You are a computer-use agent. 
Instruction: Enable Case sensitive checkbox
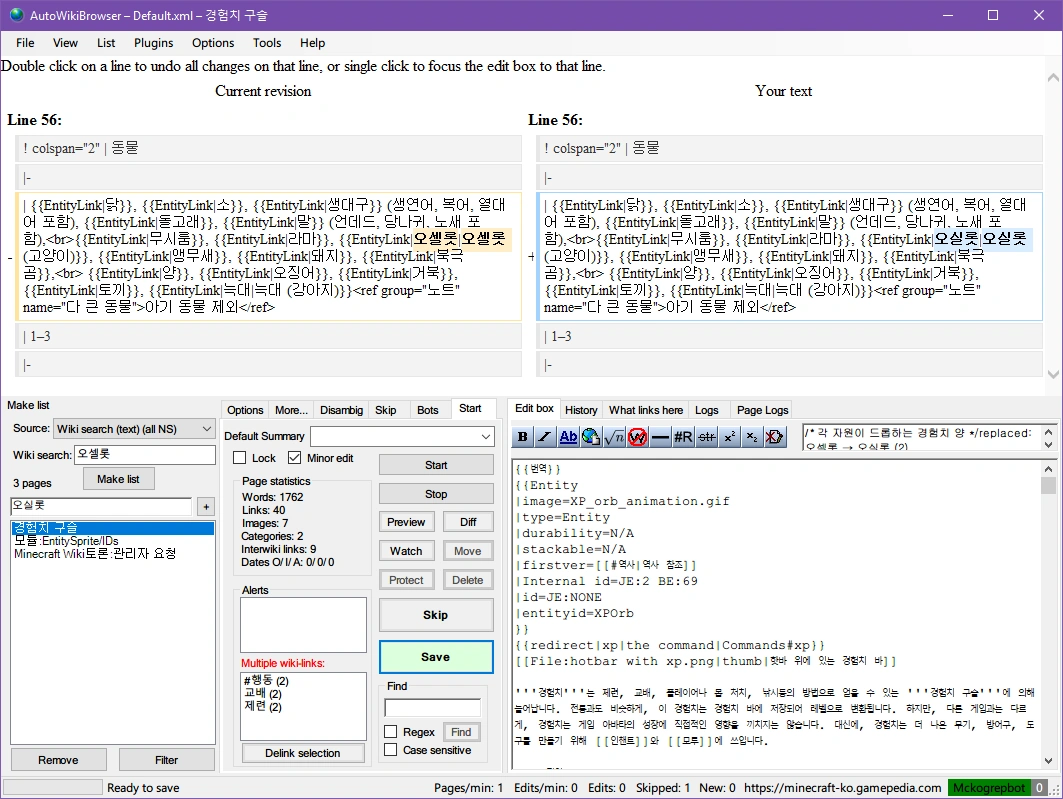390,750
